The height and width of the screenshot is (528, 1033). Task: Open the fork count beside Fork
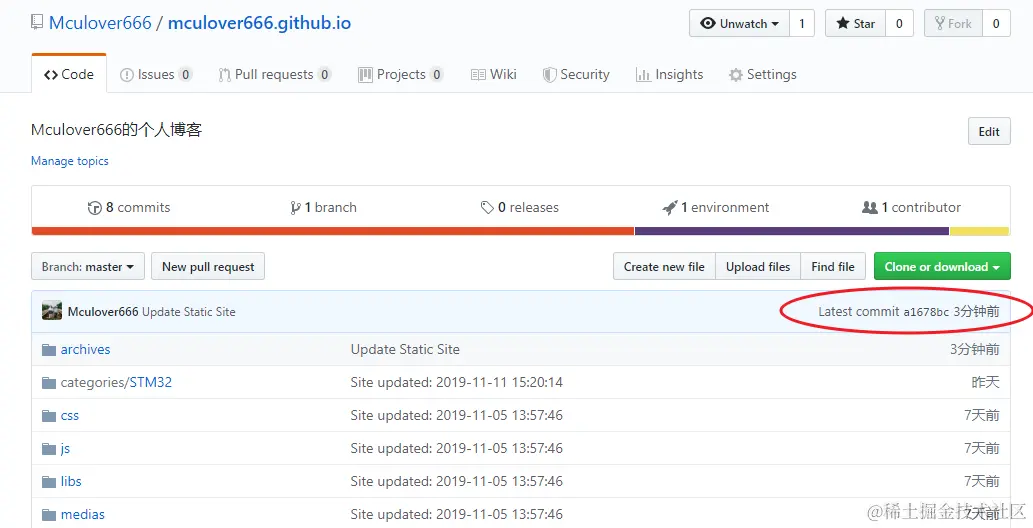(996, 23)
